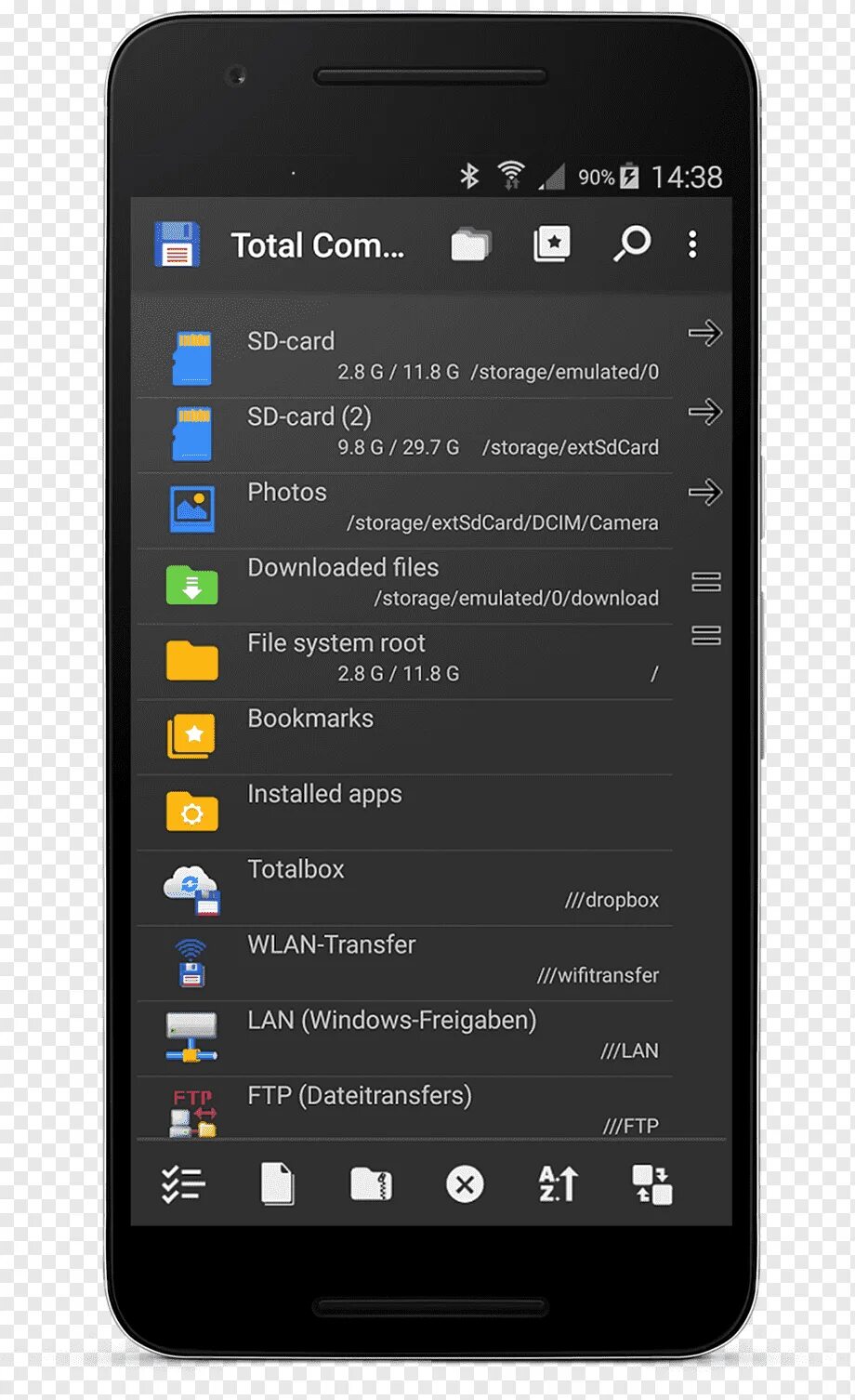855x1400 pixels.
Task: Tap the A-Z sort order icon
Action: pos(559,1184)
